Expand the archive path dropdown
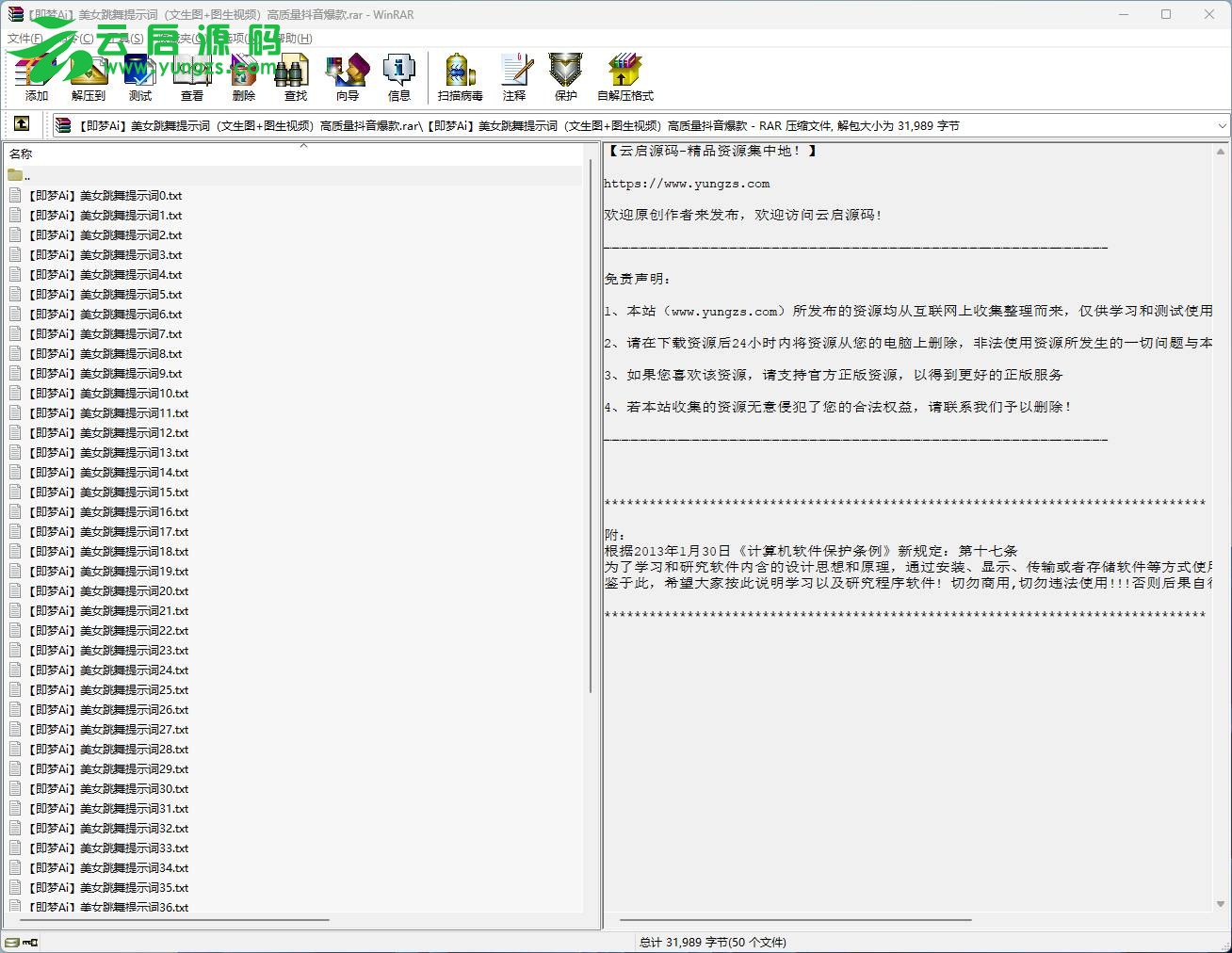The width and height of the screenshot is (1232, 953). pos(1222,125)
